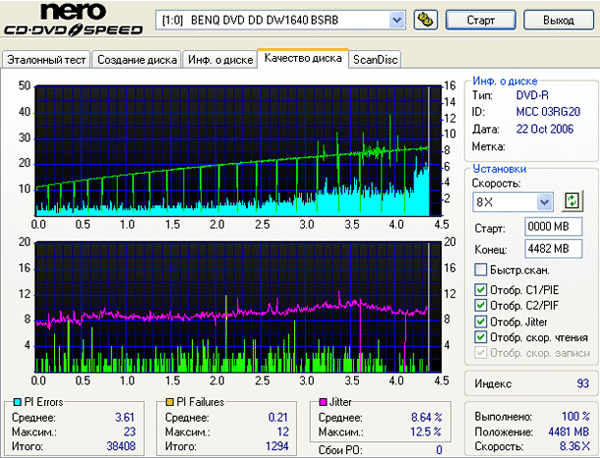Click the Старт button

[x=481, y=20]
